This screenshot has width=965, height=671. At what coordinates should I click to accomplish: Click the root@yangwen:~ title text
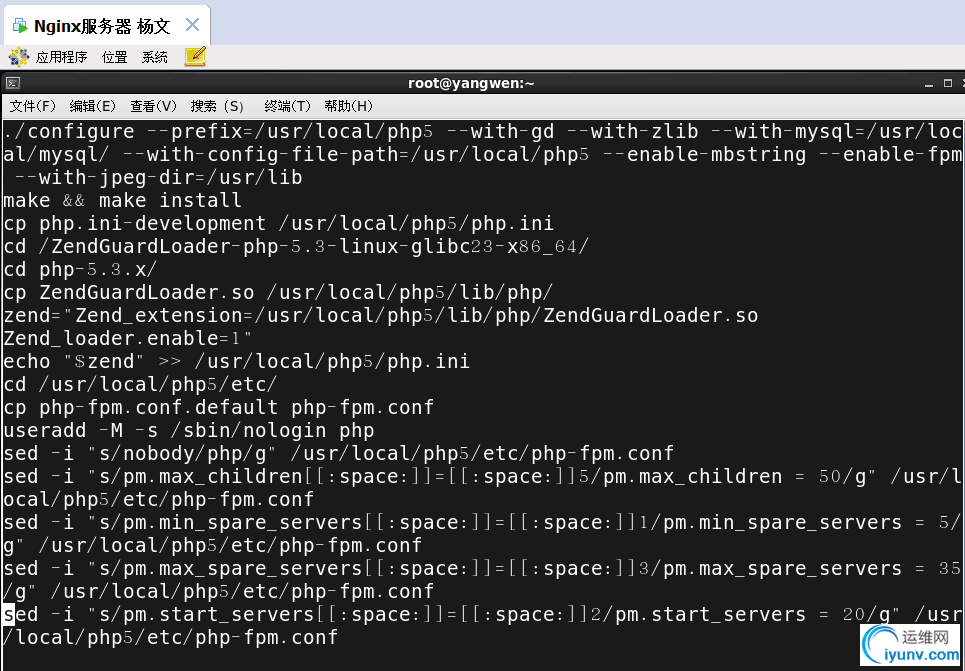pos(471,83)
